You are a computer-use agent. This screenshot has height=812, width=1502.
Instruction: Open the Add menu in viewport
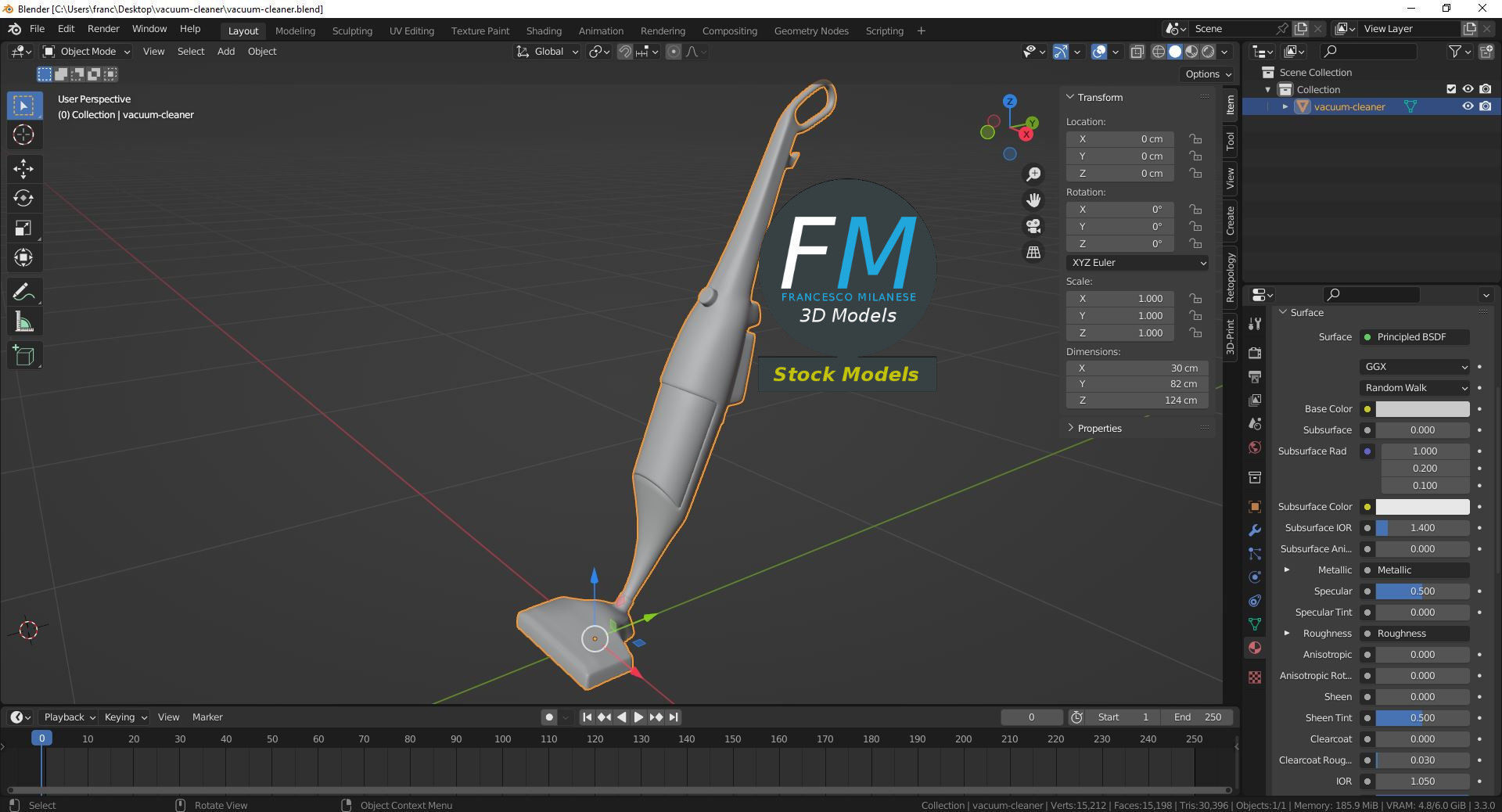pos(225,52)
